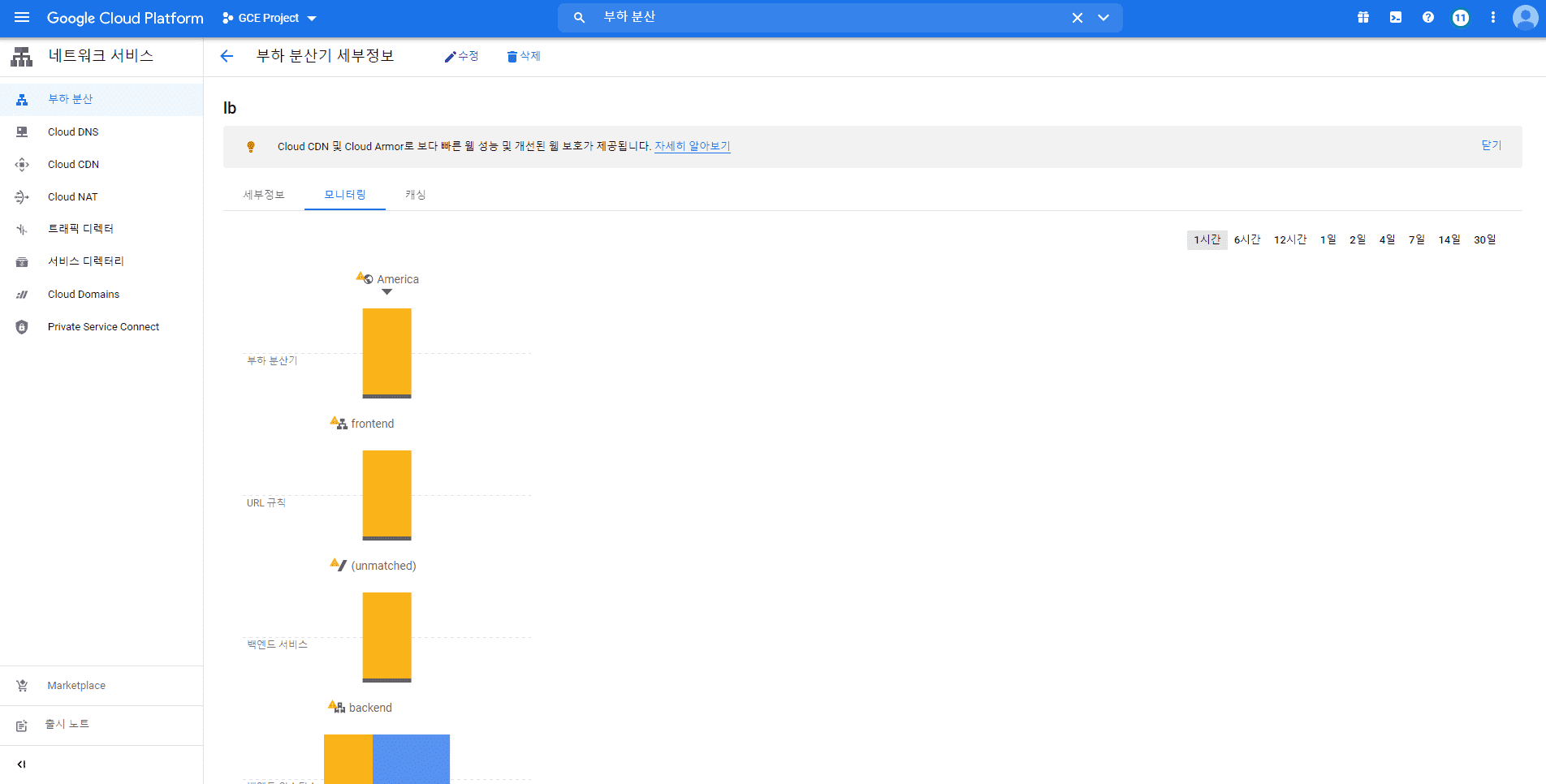
Task: Open the main navigation hamburger menu
Action: pyautogui.click(x=22, y=17)
